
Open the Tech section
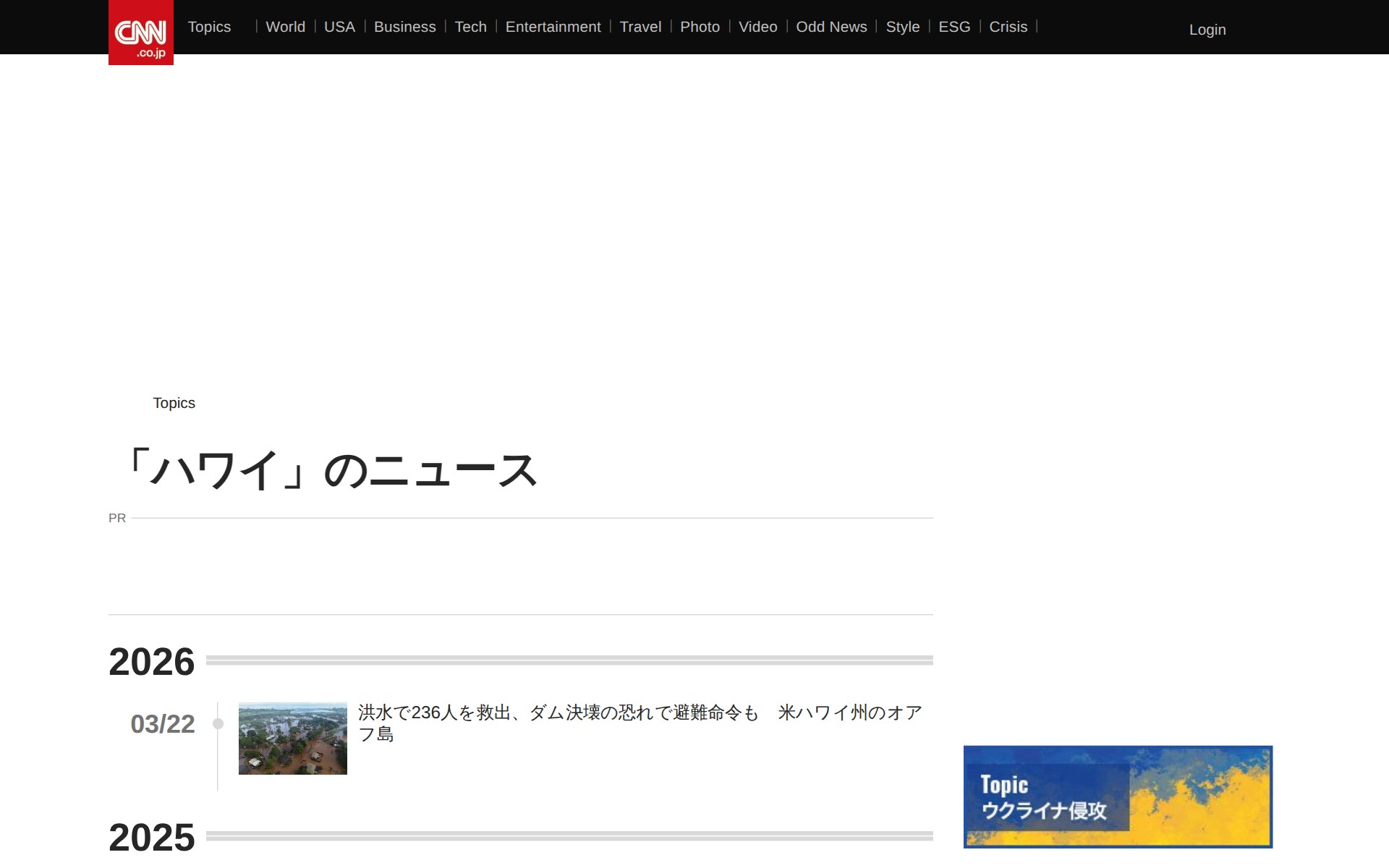coord(470,27)
